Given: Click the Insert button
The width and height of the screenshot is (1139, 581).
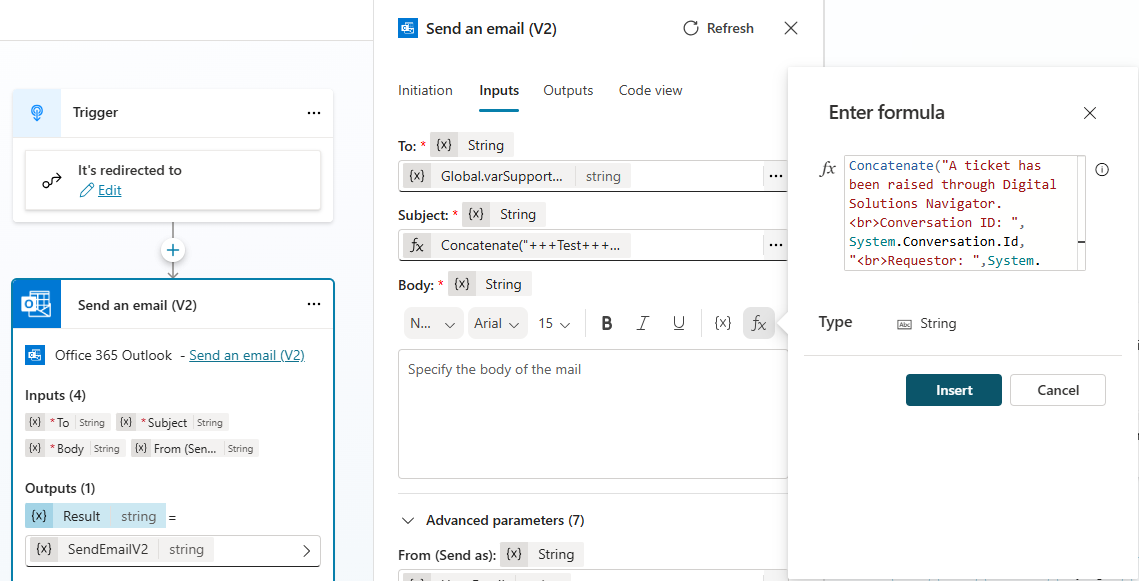Looking at the screenshot, I should (954, 390).
